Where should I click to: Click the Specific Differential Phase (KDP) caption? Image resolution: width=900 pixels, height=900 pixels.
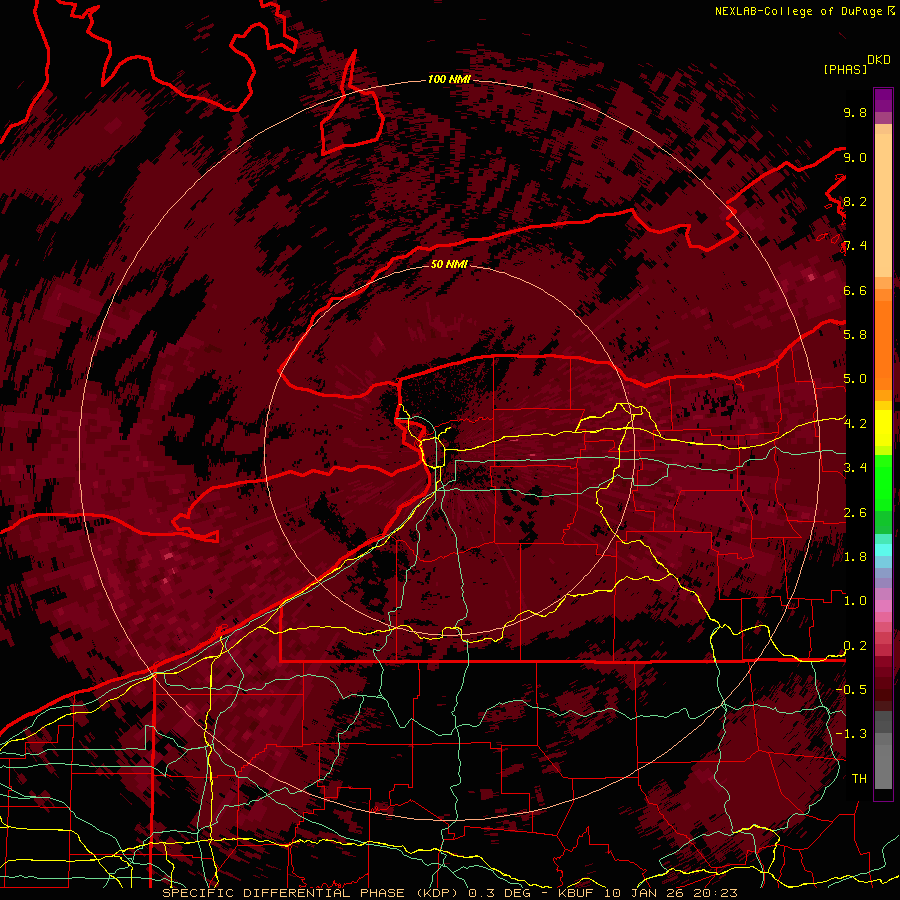click(312, 893)
